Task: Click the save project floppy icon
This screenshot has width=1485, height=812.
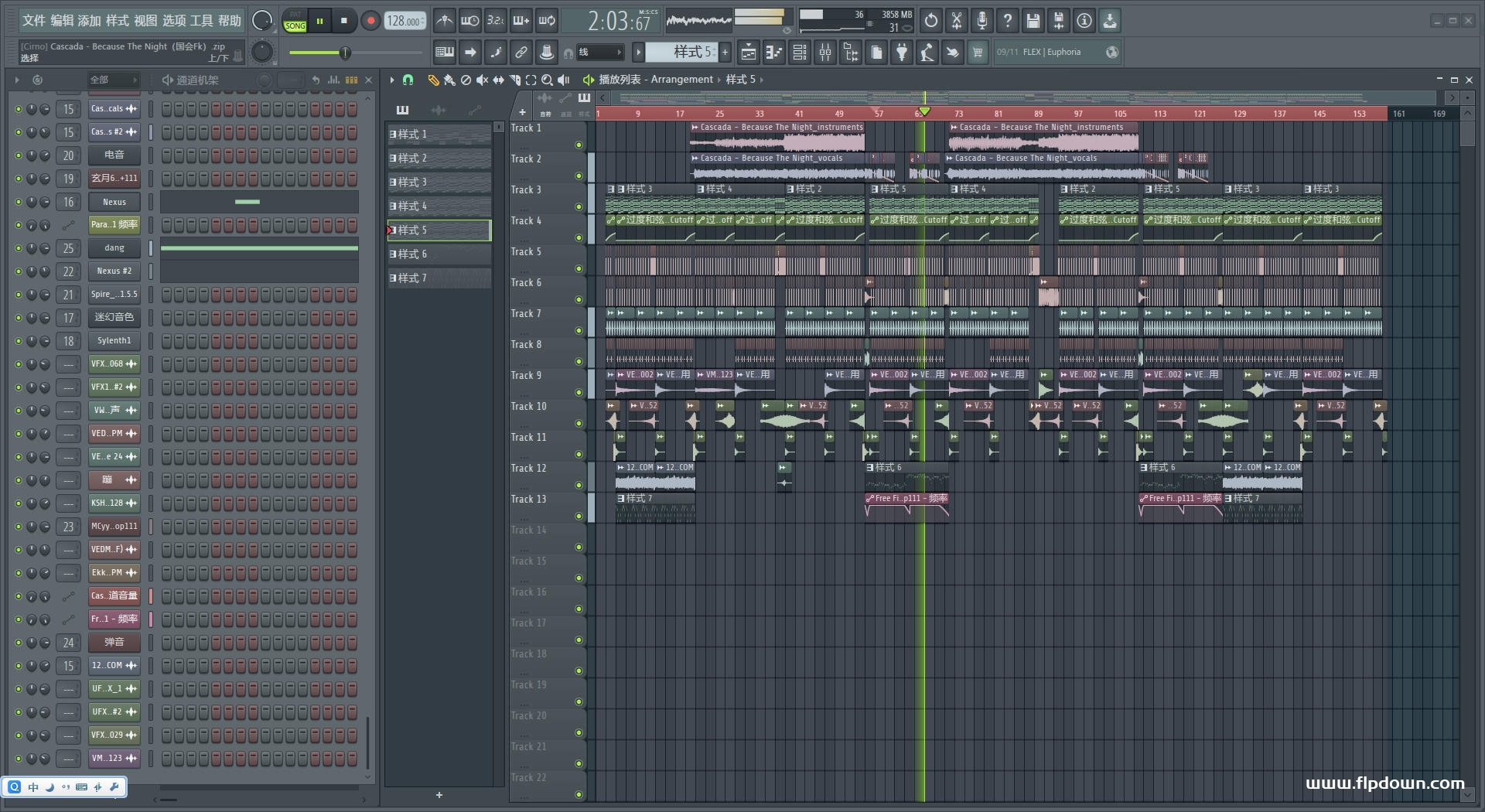Action: 1033,21
